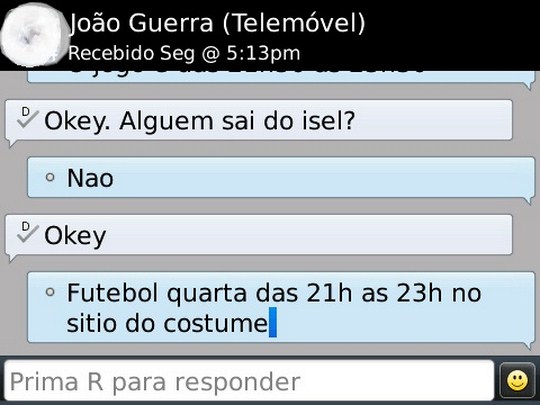Screen dimensions: 540x405
Task: Click the word 'Futebol' in the last message
Action: tap(113, 293)
